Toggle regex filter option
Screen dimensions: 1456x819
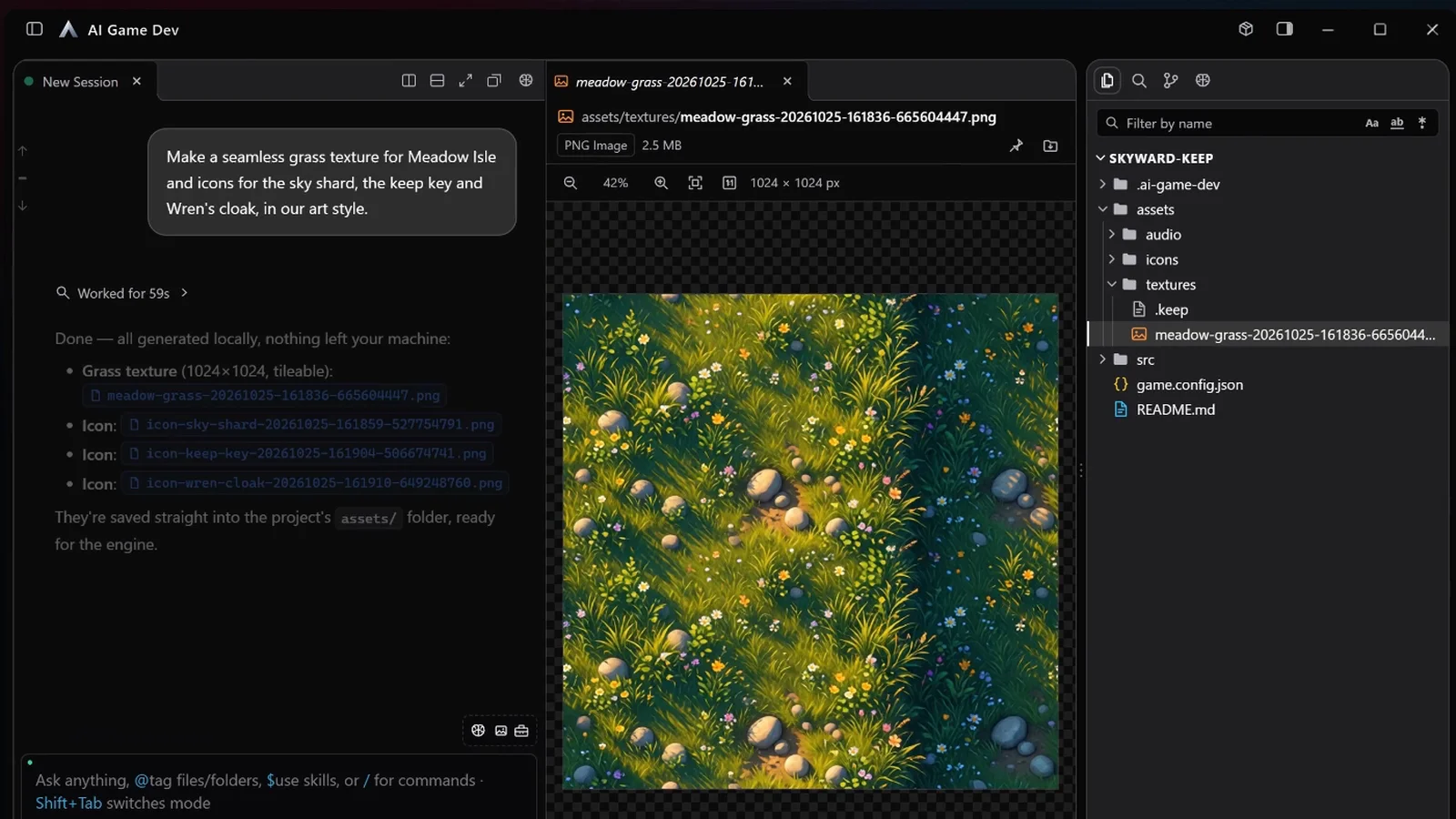1422,123
